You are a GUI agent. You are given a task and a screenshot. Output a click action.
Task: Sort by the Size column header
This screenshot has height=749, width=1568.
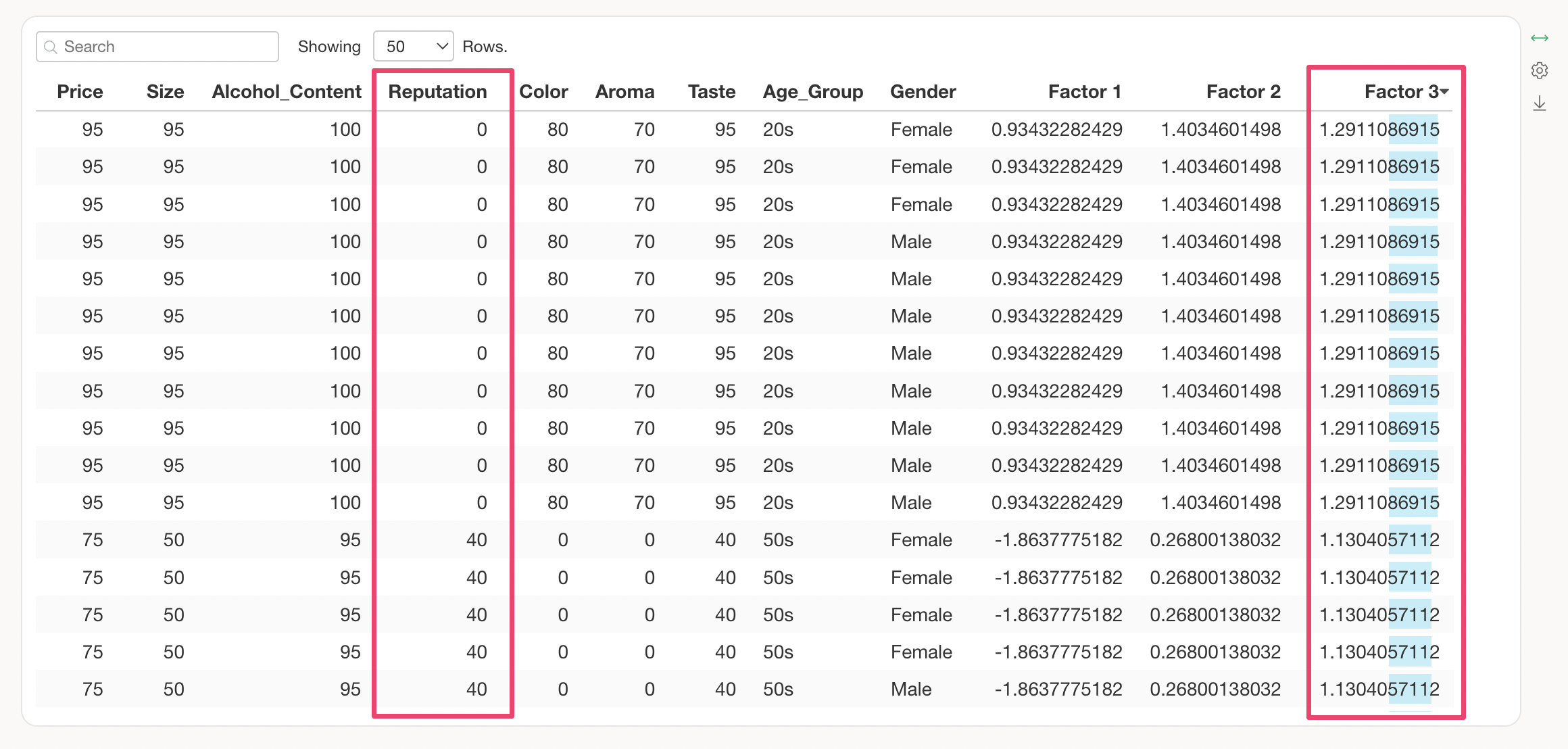[x=165, y=91]
